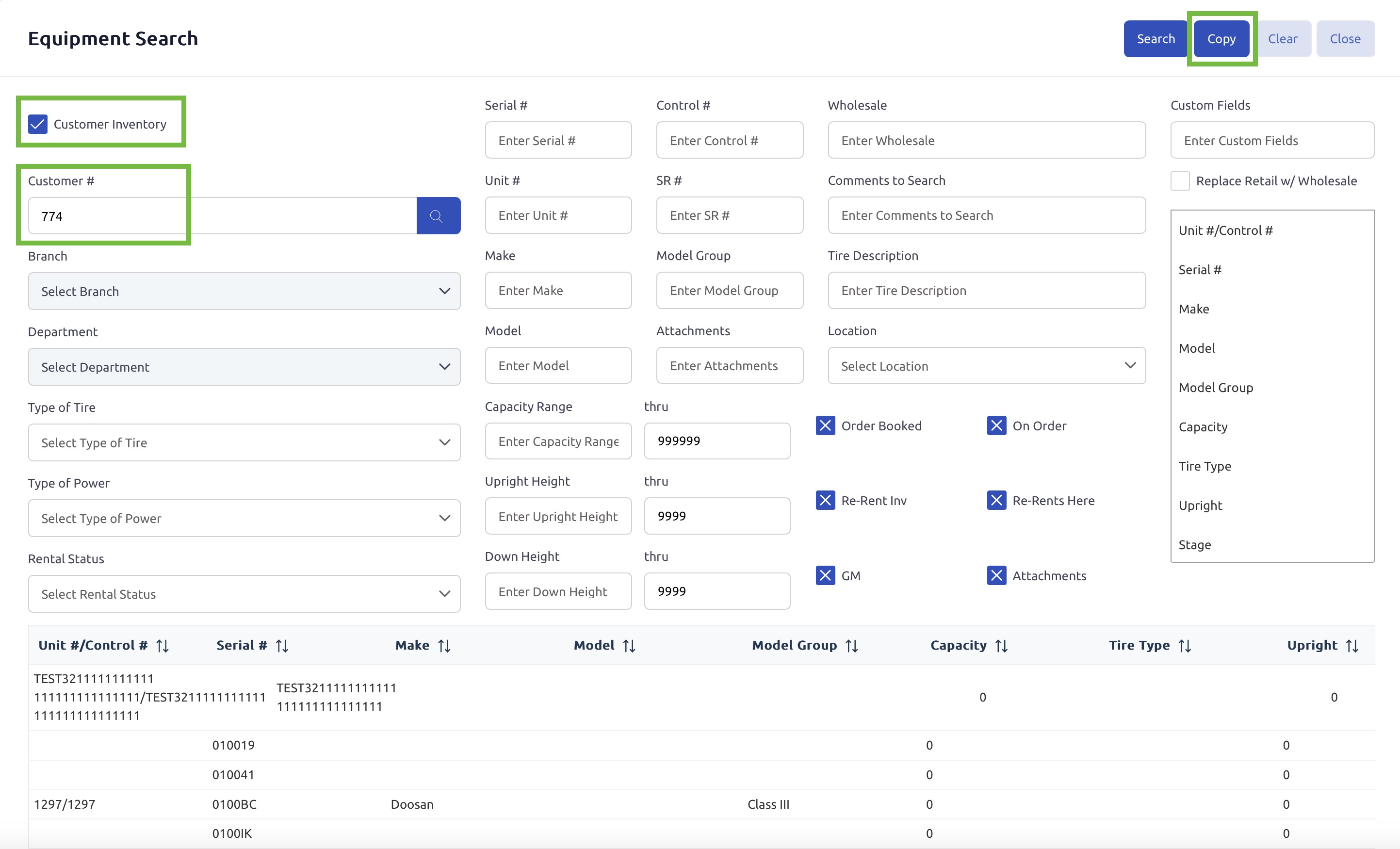The image size is (1400, 849).
Task: Sort by Capacity column arrows
Action: click(1002, 646)
